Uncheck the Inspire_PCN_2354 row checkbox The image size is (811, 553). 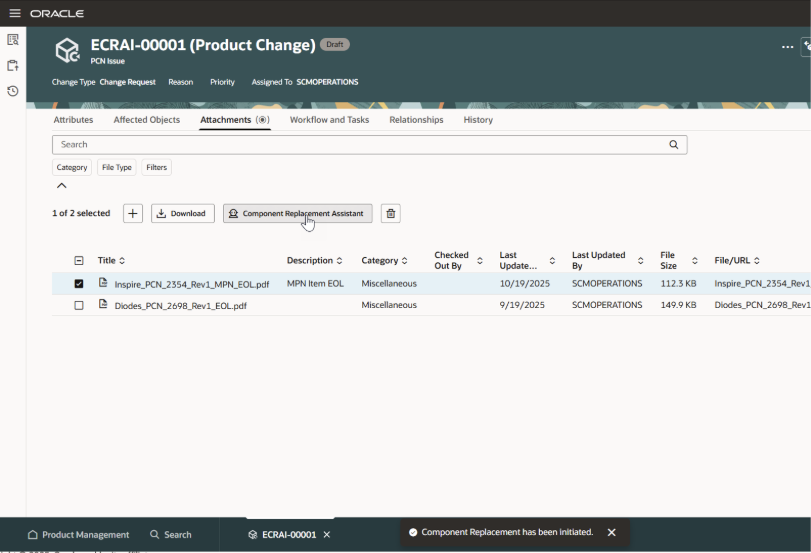tap(79, 284)
